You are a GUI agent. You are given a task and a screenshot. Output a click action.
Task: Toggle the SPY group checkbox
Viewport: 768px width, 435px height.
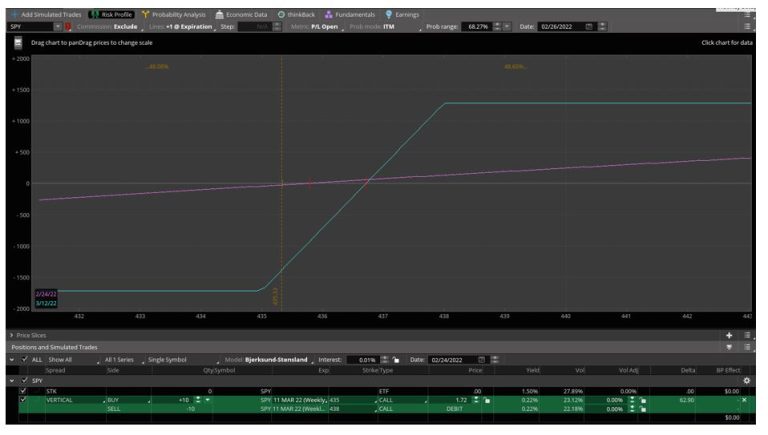[x=24, y=381]
